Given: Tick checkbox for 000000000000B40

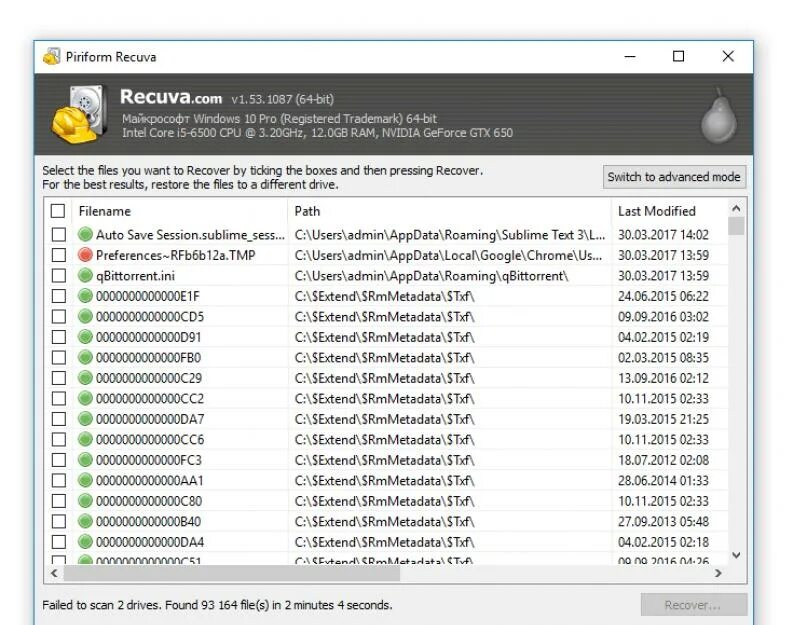Looking at the screenshot, I should 59,522.
